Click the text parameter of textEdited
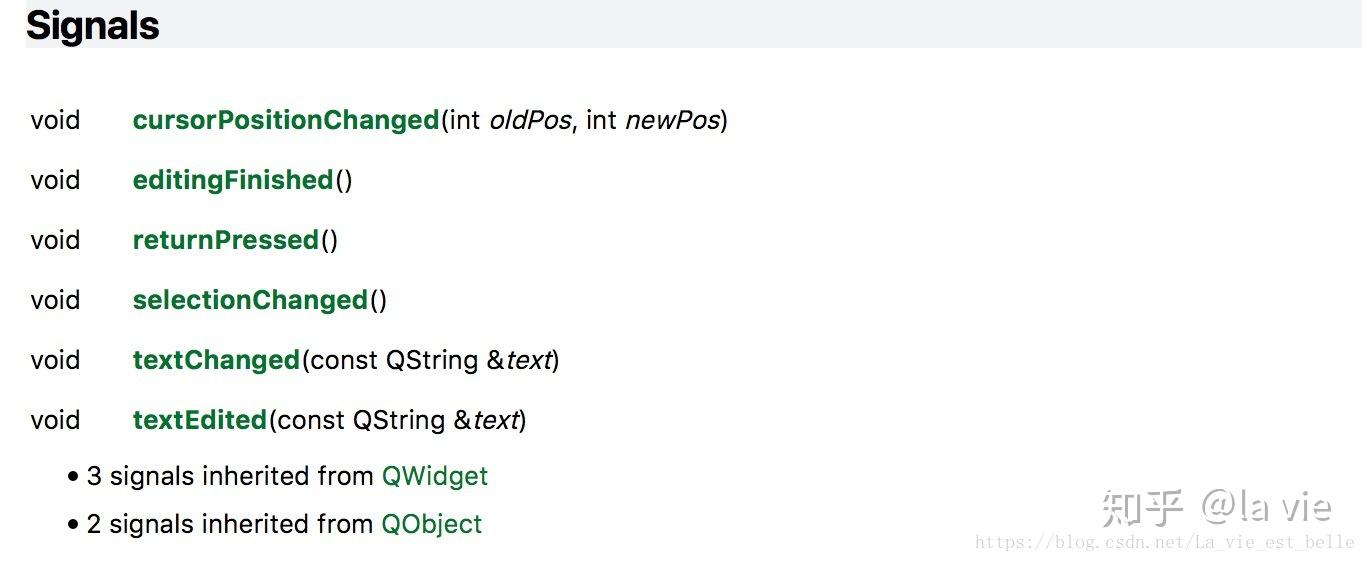 point(496,421)
